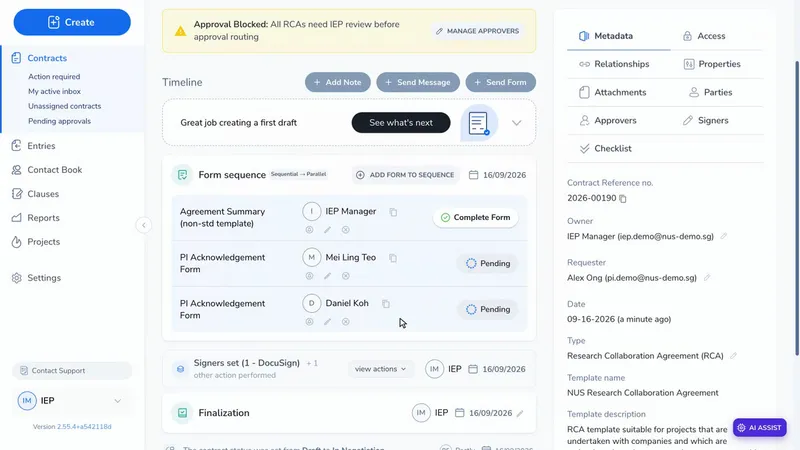
Task: Open the Contact Support button
Action: click(x=72, y=371)
